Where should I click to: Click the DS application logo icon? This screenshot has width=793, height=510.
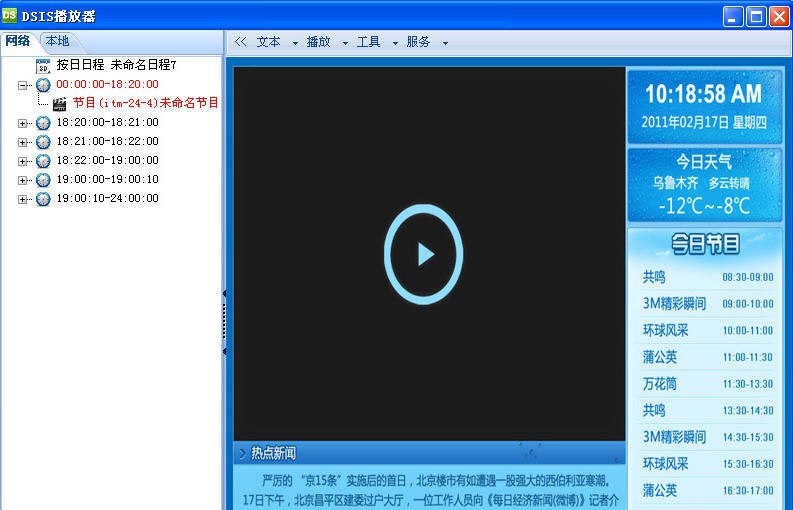(10, 15)
